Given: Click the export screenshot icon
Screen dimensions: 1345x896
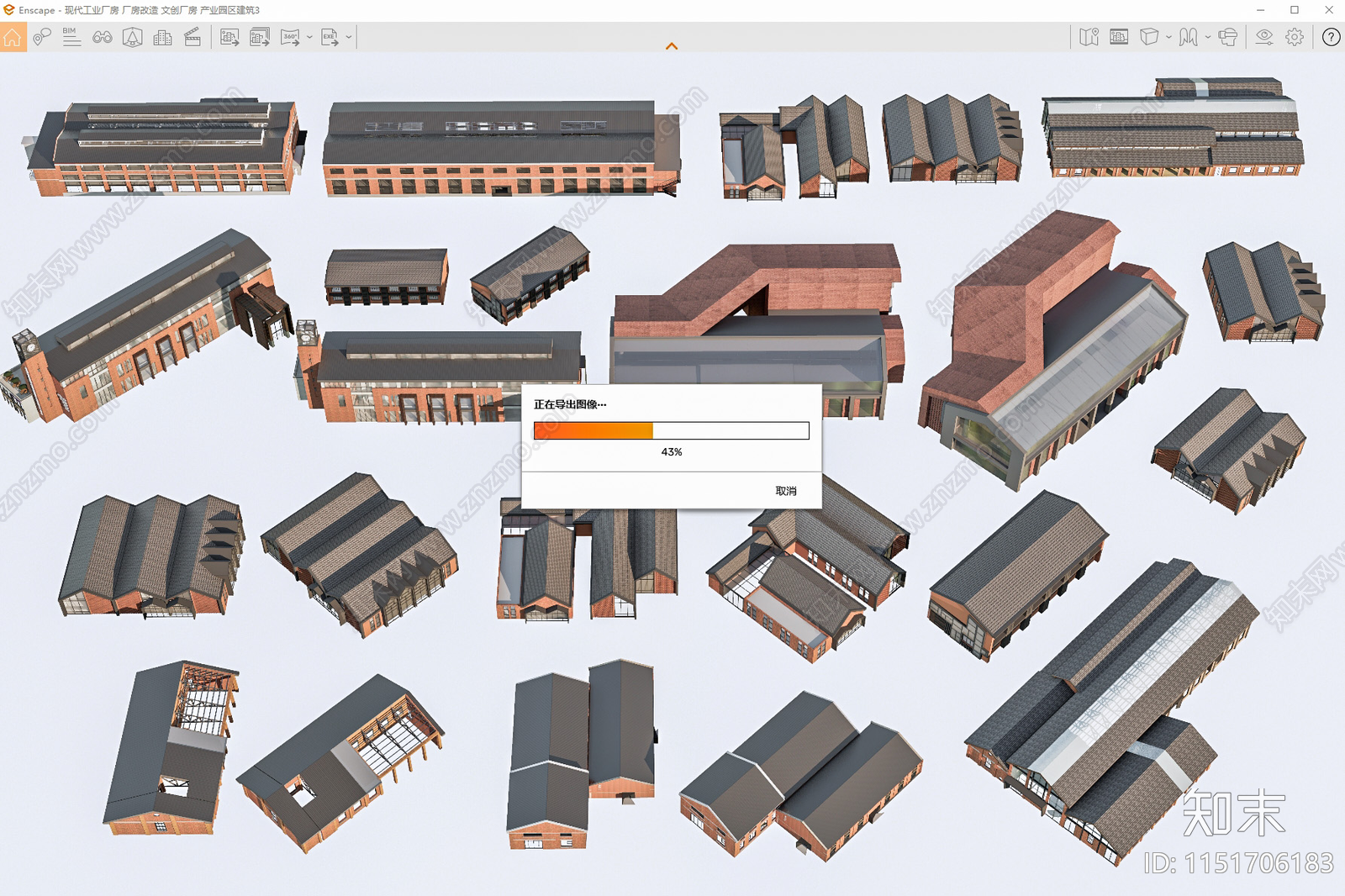Looking at the screenshot, I should (229, 37).
